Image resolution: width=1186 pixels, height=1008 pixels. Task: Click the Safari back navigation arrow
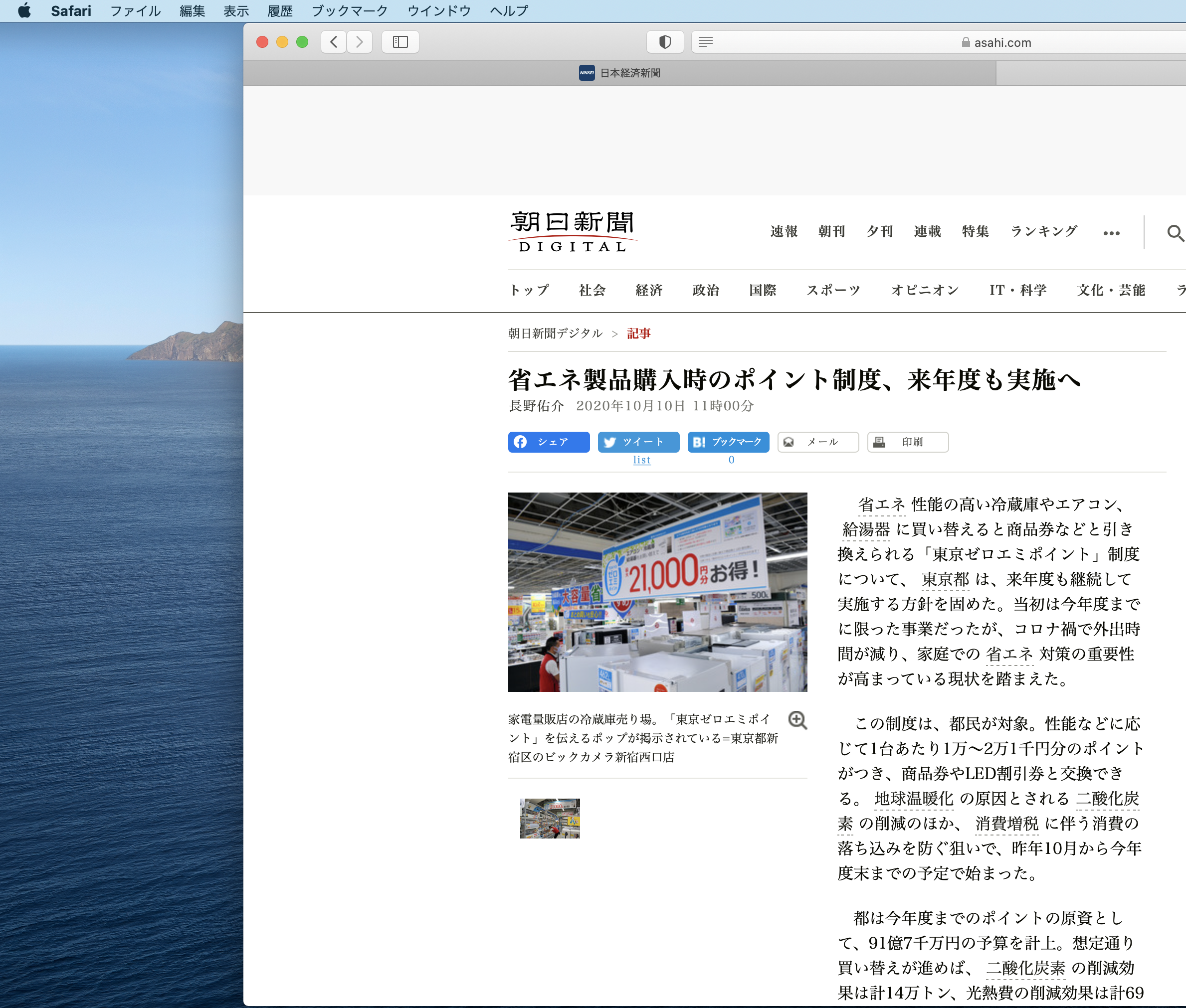[x=334, y=42]
